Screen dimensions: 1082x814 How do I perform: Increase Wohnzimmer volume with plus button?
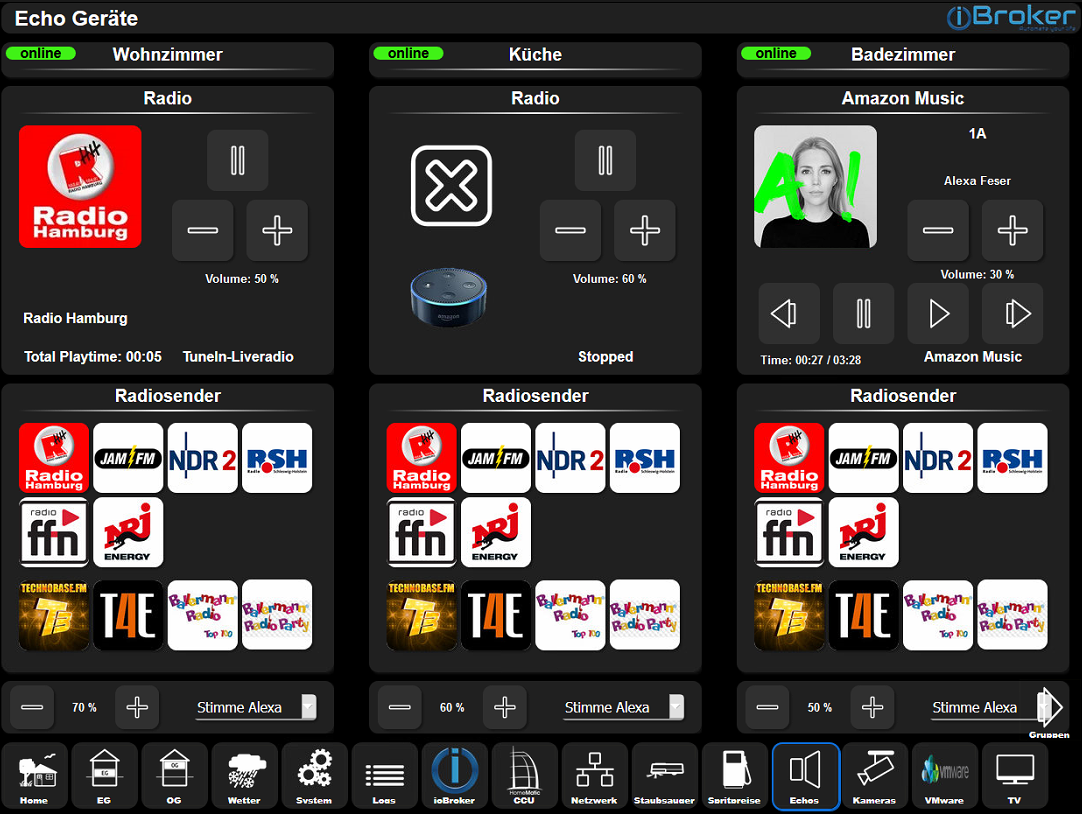pyautogui.click(x=277, y=230)
